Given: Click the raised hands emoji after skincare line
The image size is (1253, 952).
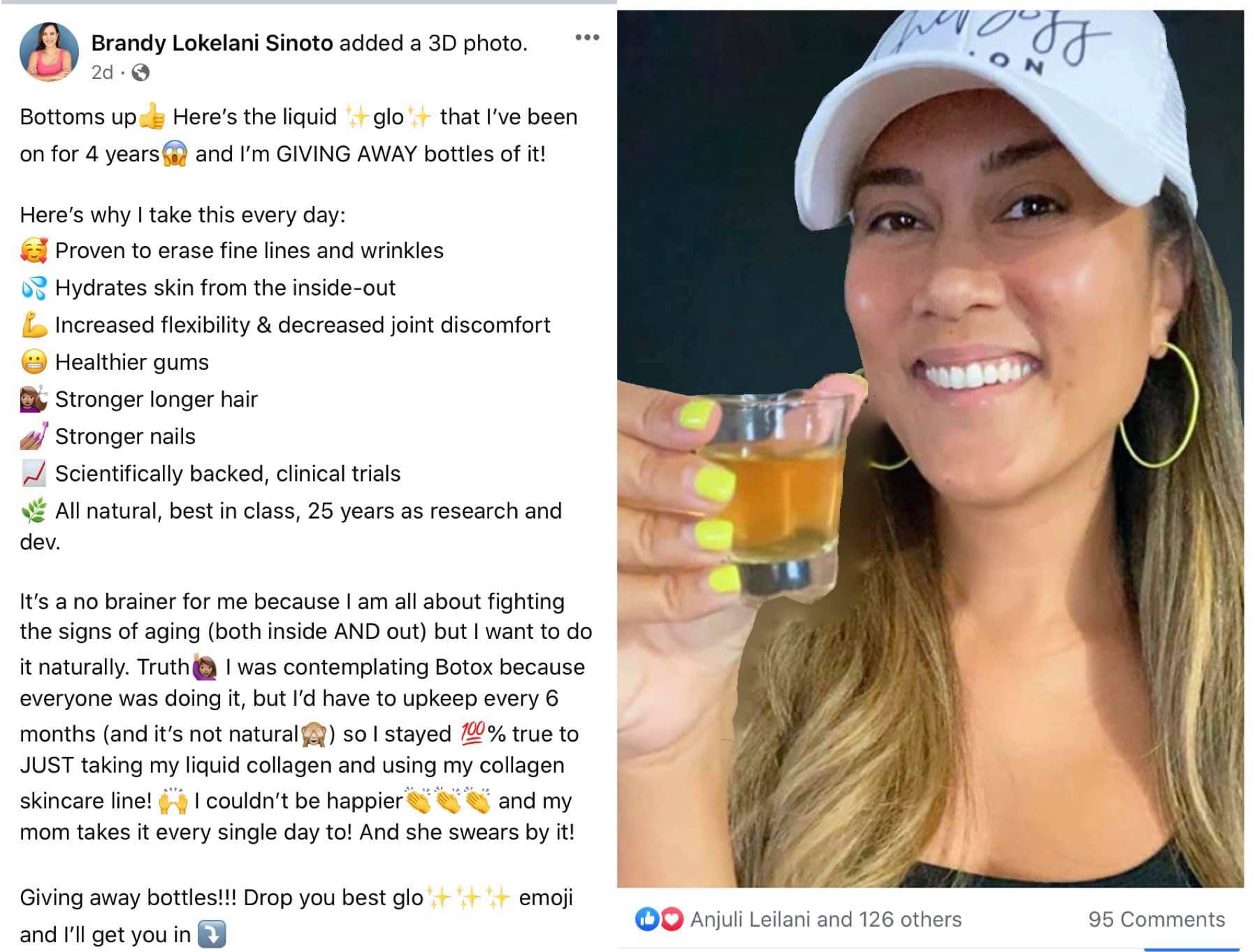Looking at the screenshot, I should tap(173, 801).
